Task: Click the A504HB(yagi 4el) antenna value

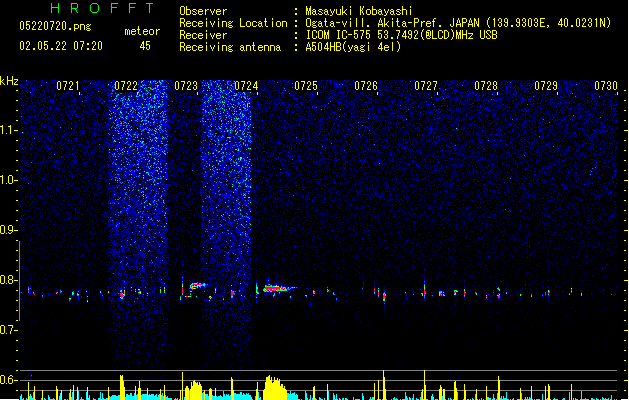Action: (353, 47)
